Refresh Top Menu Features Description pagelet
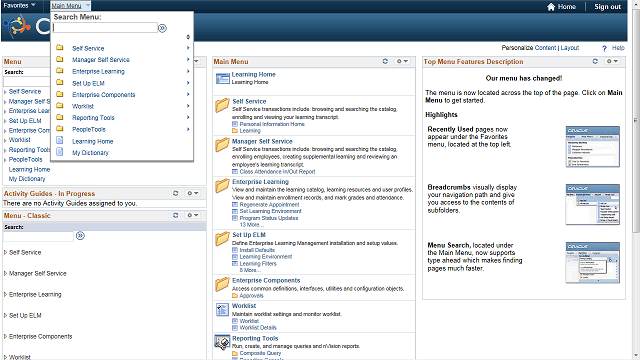This screenshot has height=360, width=640. 595,61
